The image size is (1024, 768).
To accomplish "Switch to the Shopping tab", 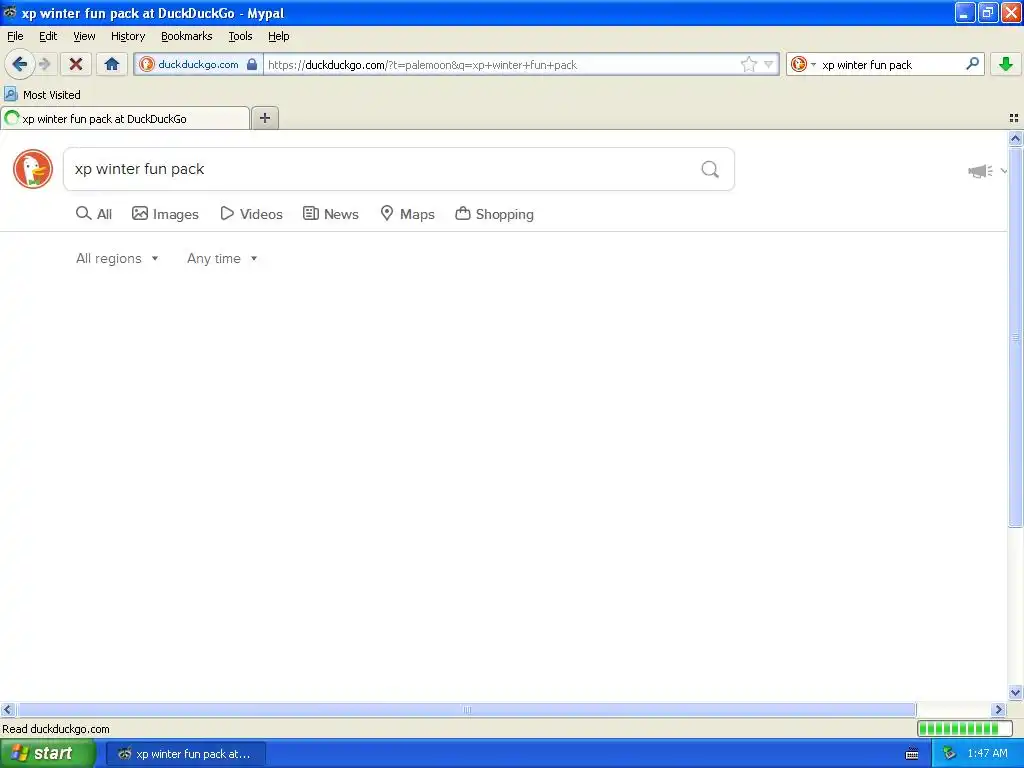I will [494, 214].
